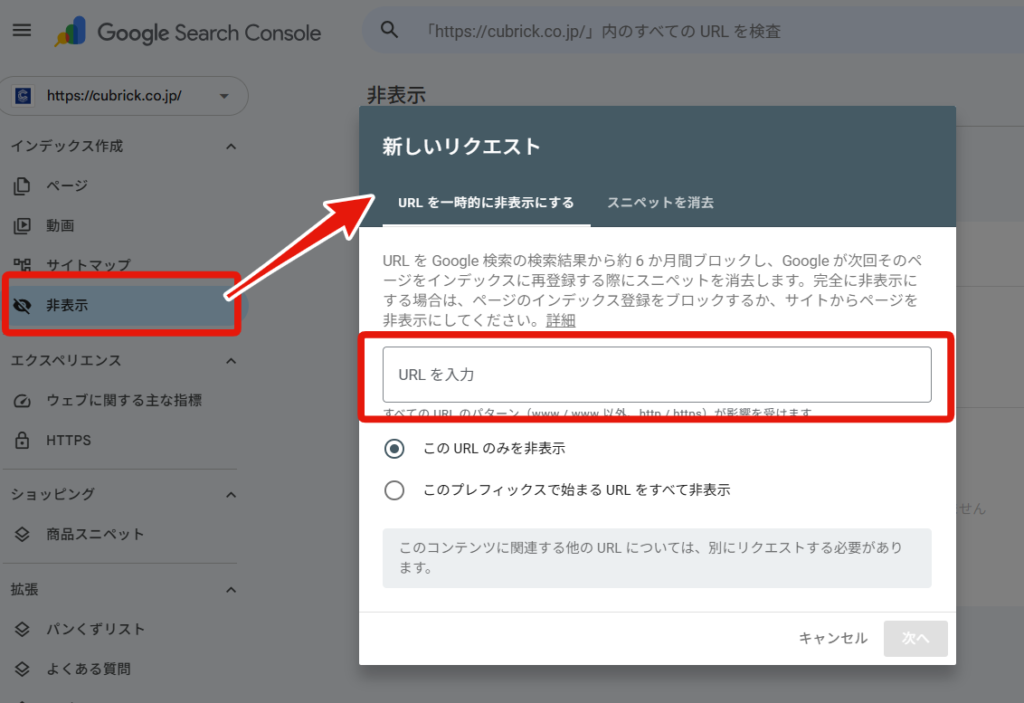Collapse the ショッピング section

tap(231, 495)
